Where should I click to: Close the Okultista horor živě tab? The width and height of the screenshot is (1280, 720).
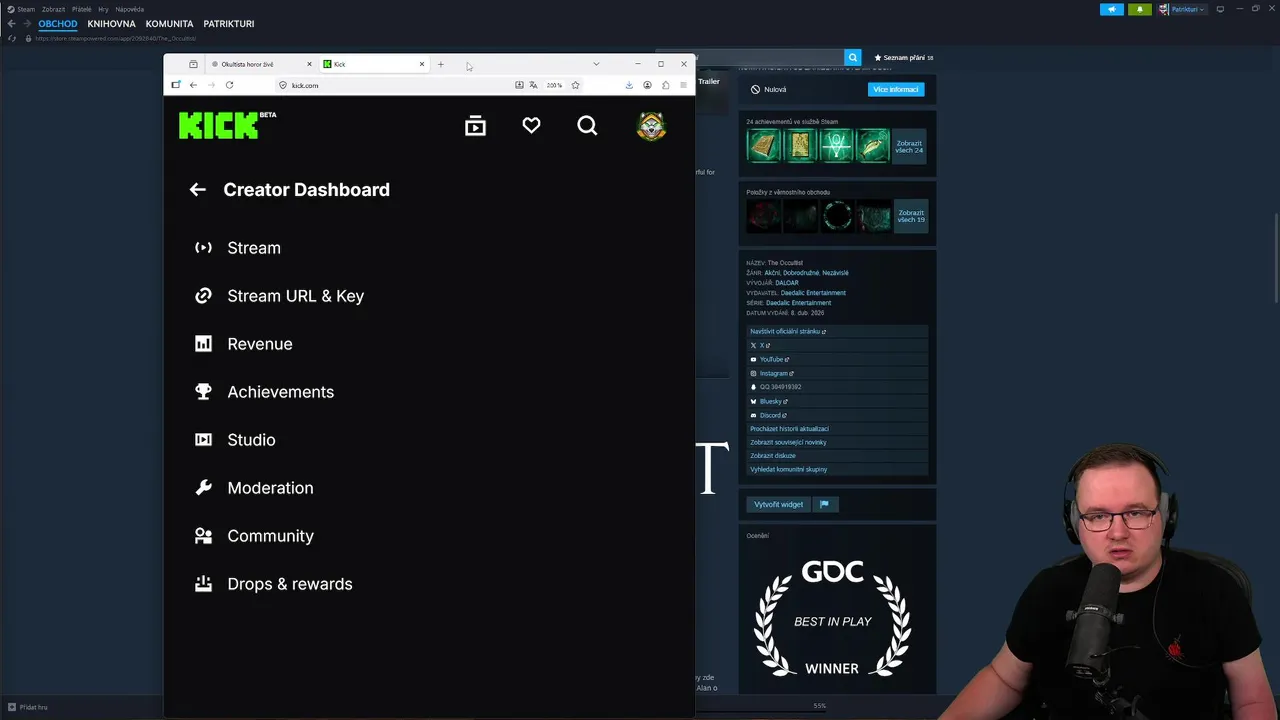(x=309, y=64)
